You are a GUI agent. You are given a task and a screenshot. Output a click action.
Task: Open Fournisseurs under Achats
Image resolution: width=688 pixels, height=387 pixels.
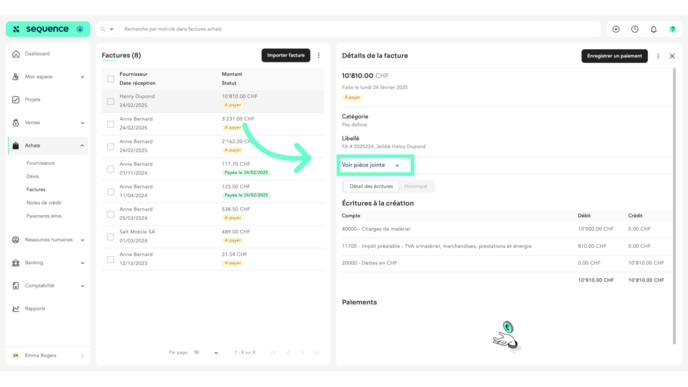point(40,163)
